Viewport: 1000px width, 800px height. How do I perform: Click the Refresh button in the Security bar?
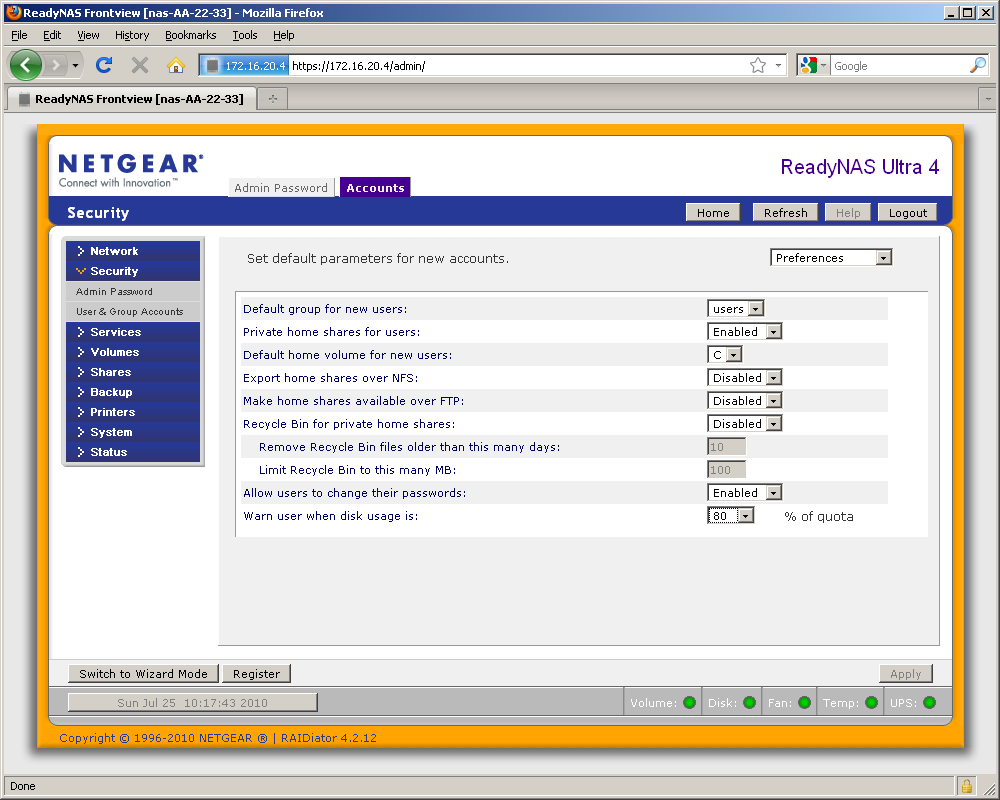click(786, 212)
